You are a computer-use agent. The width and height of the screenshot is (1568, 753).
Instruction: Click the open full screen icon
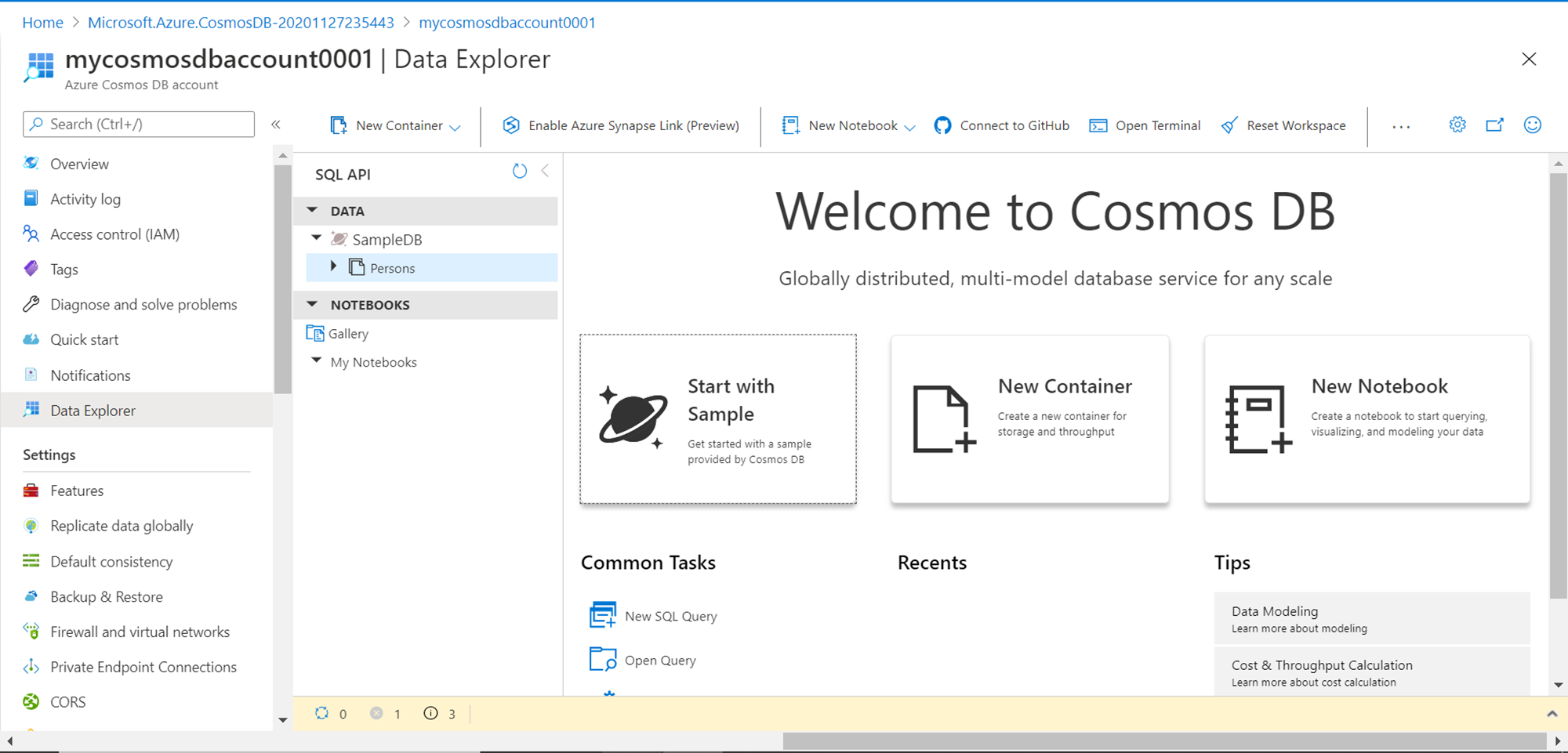(x=1494, y=125)
